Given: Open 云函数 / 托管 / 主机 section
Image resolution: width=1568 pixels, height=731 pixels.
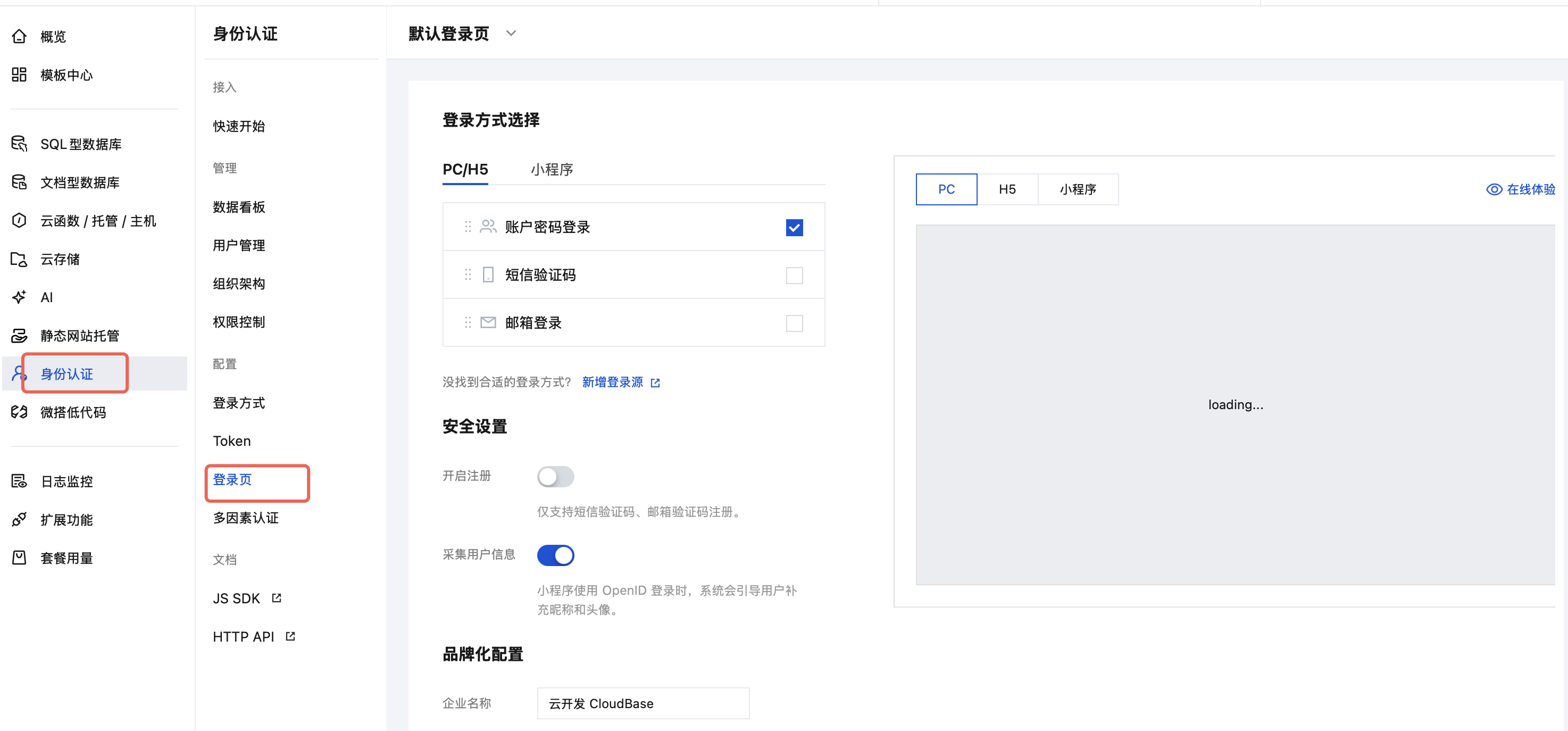Looking at the screenshot, I should 19,220.
